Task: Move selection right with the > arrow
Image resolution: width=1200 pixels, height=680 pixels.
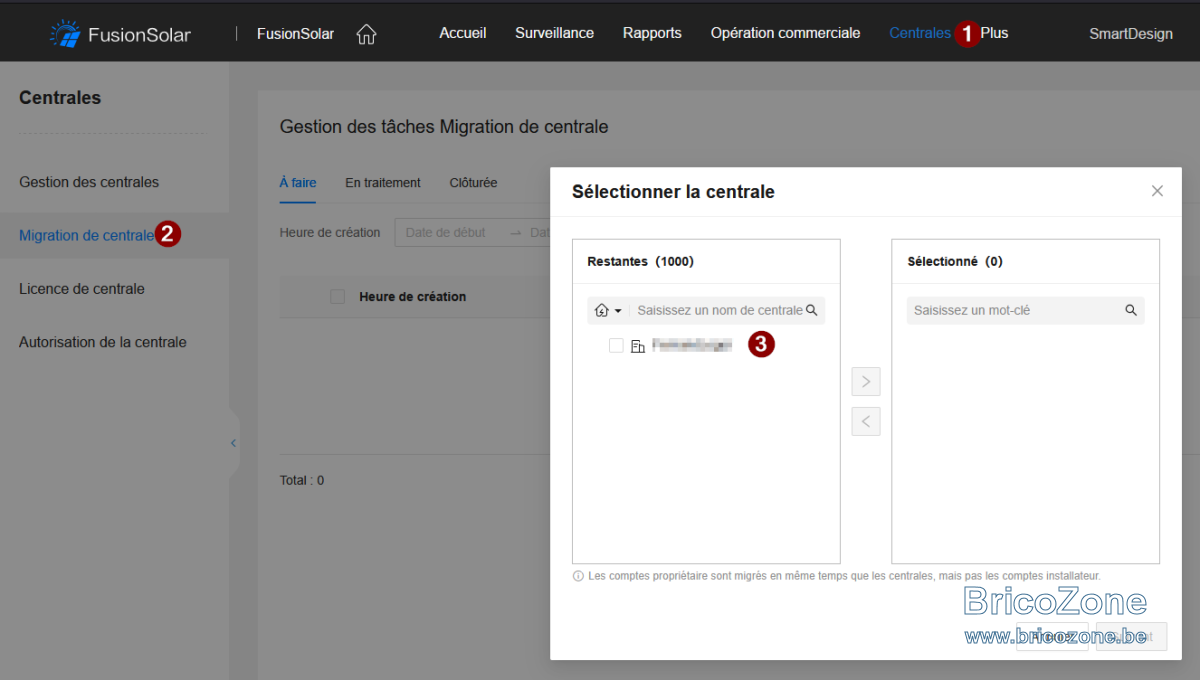Action: coord(866,381)
